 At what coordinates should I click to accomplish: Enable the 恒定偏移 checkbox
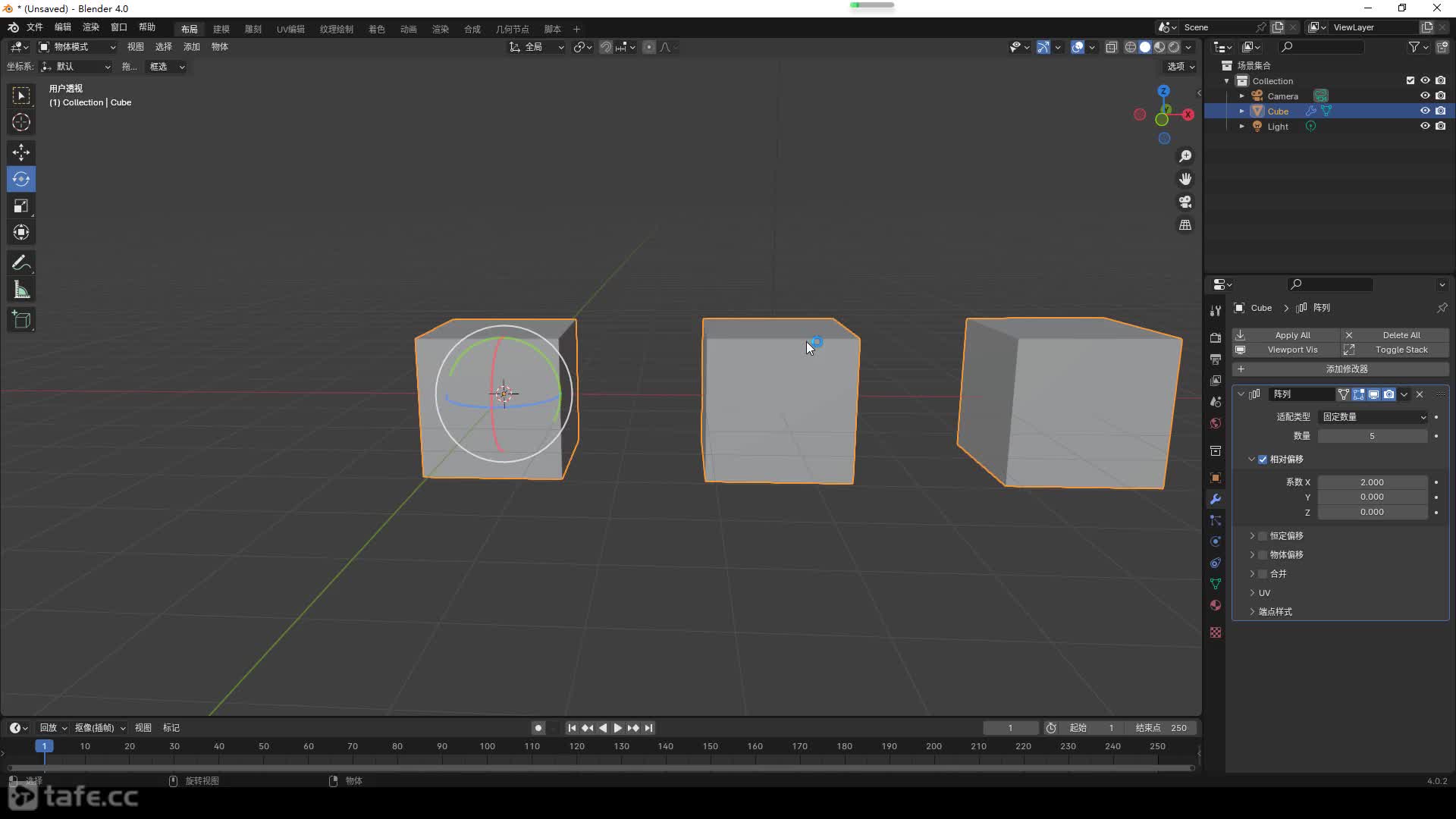coord(1263,536)
